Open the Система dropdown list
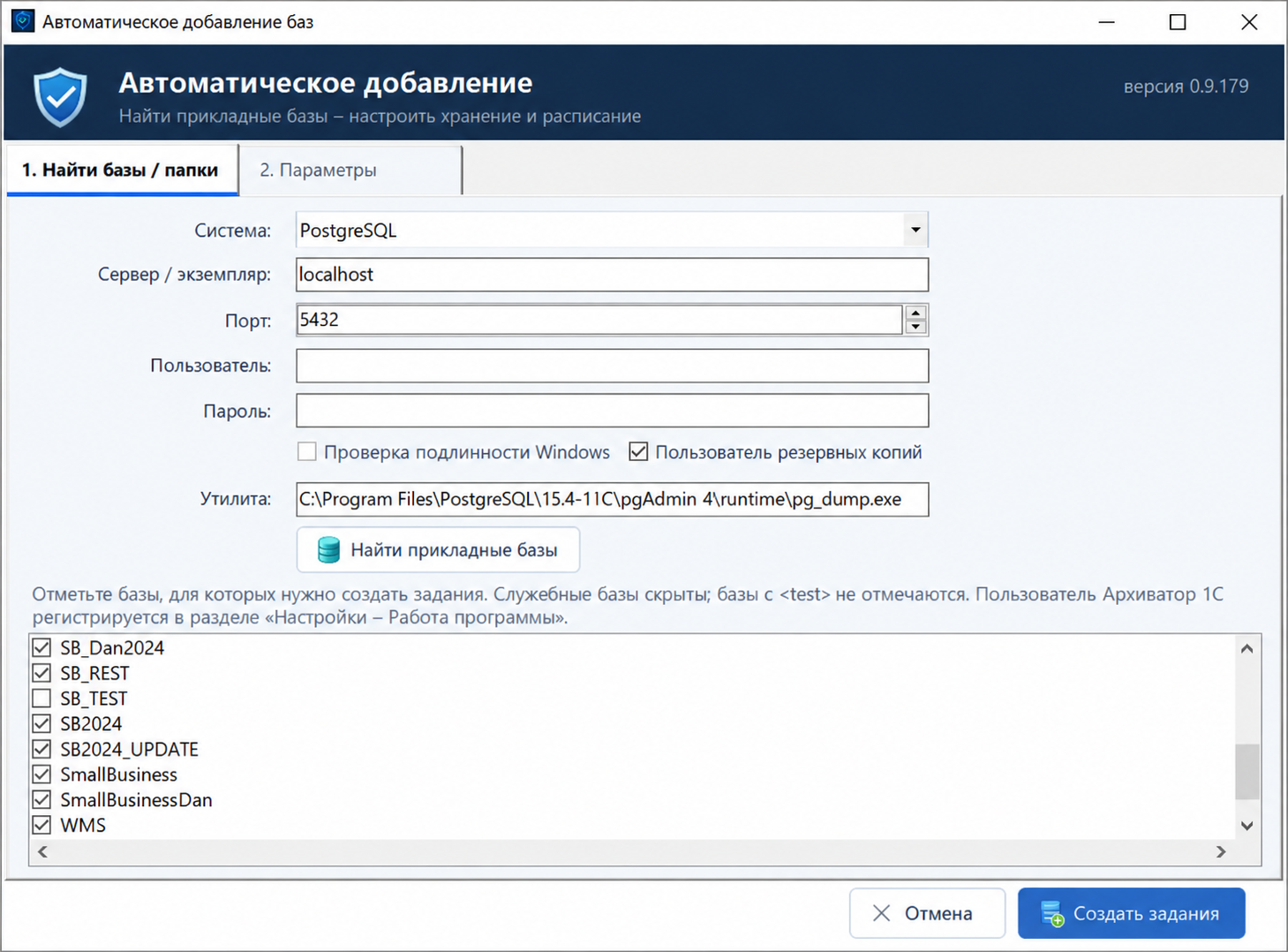The height and width of the screenshot is (952, 1288). [915, 230]
